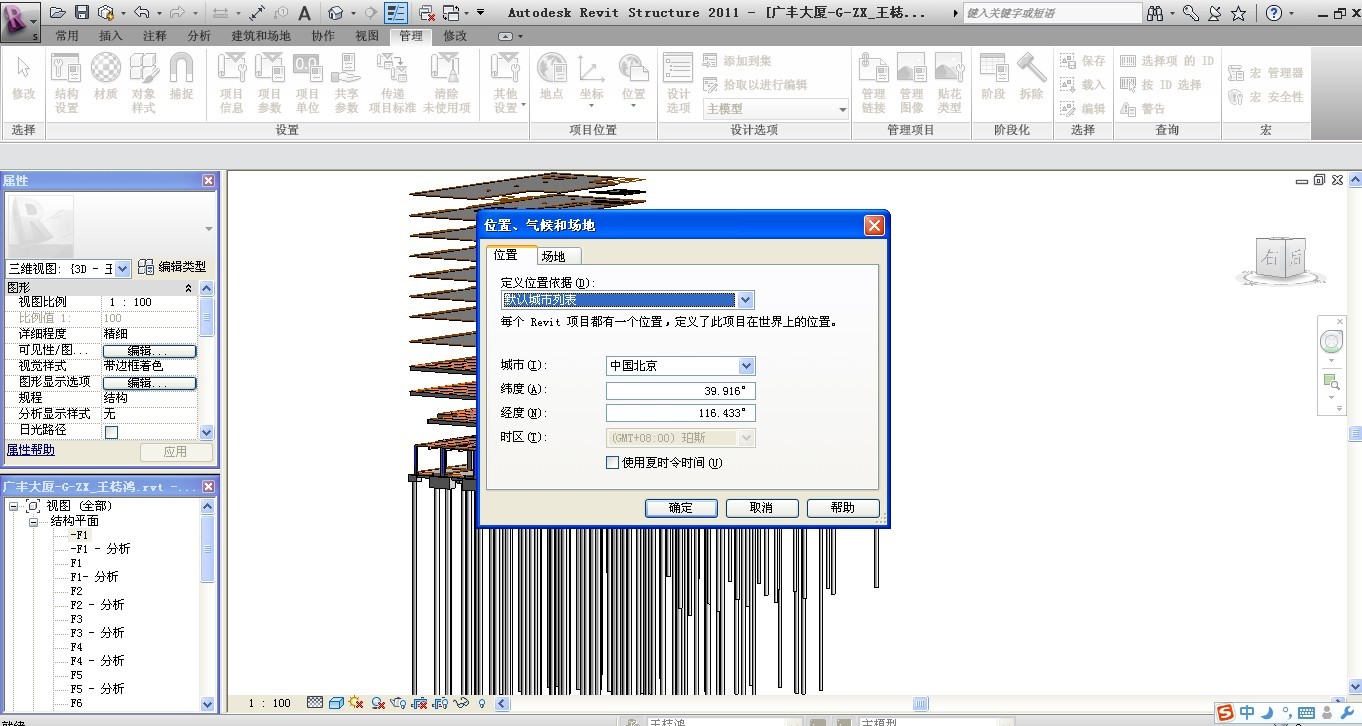Close the 位置、气候和场地 dialog
Screen dimensions: 1362x726
click(873, 225)
